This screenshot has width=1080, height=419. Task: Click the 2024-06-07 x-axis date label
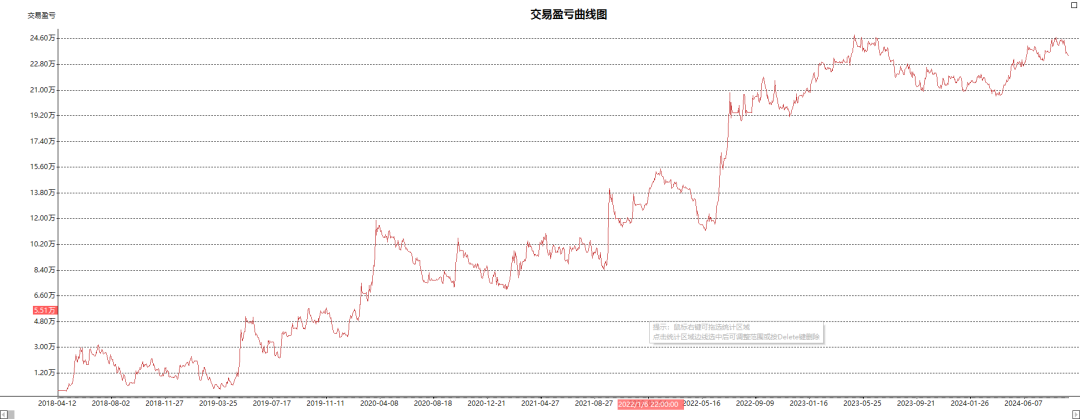tap(1023, 404)
